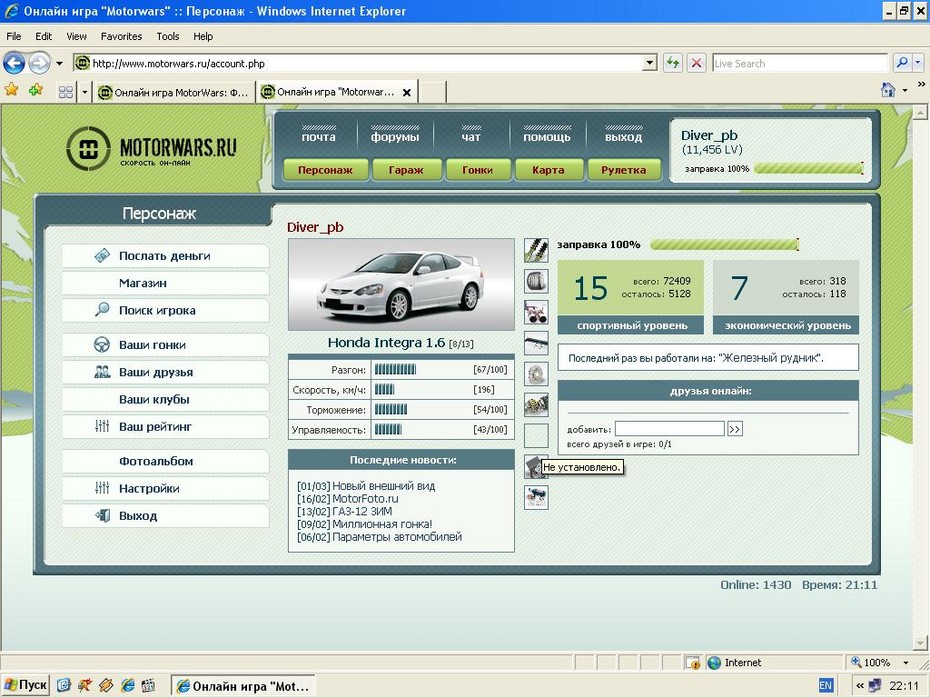
Task: Click the red-wheeled part icon below tire
Action: click(x=536, y=312)
